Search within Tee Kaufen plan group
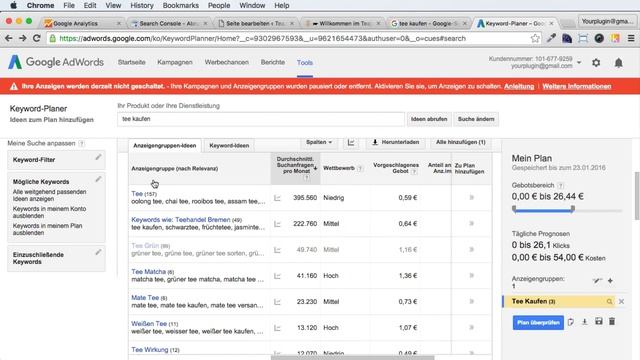 pyautogui.click(x=609, y=302)
